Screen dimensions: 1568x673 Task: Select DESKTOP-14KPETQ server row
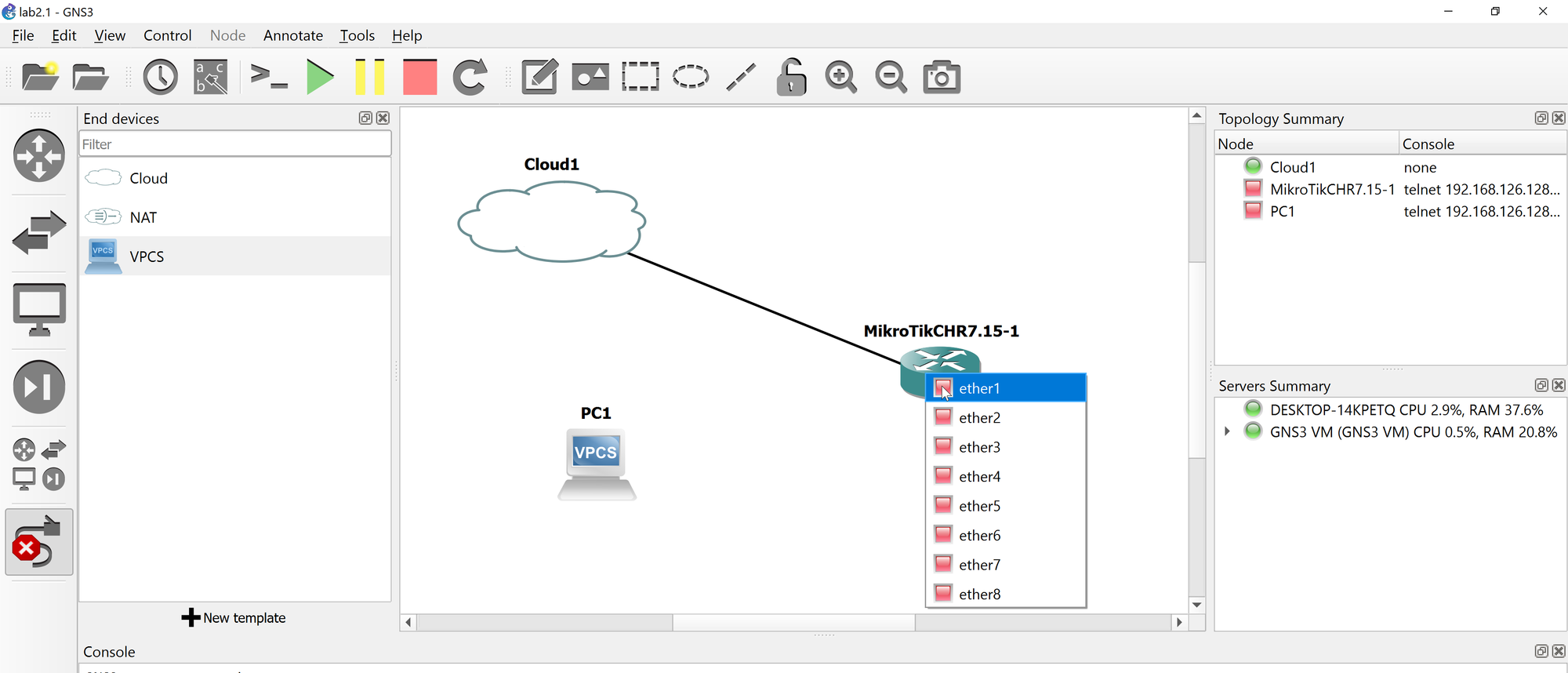(x=1389, y=409)
